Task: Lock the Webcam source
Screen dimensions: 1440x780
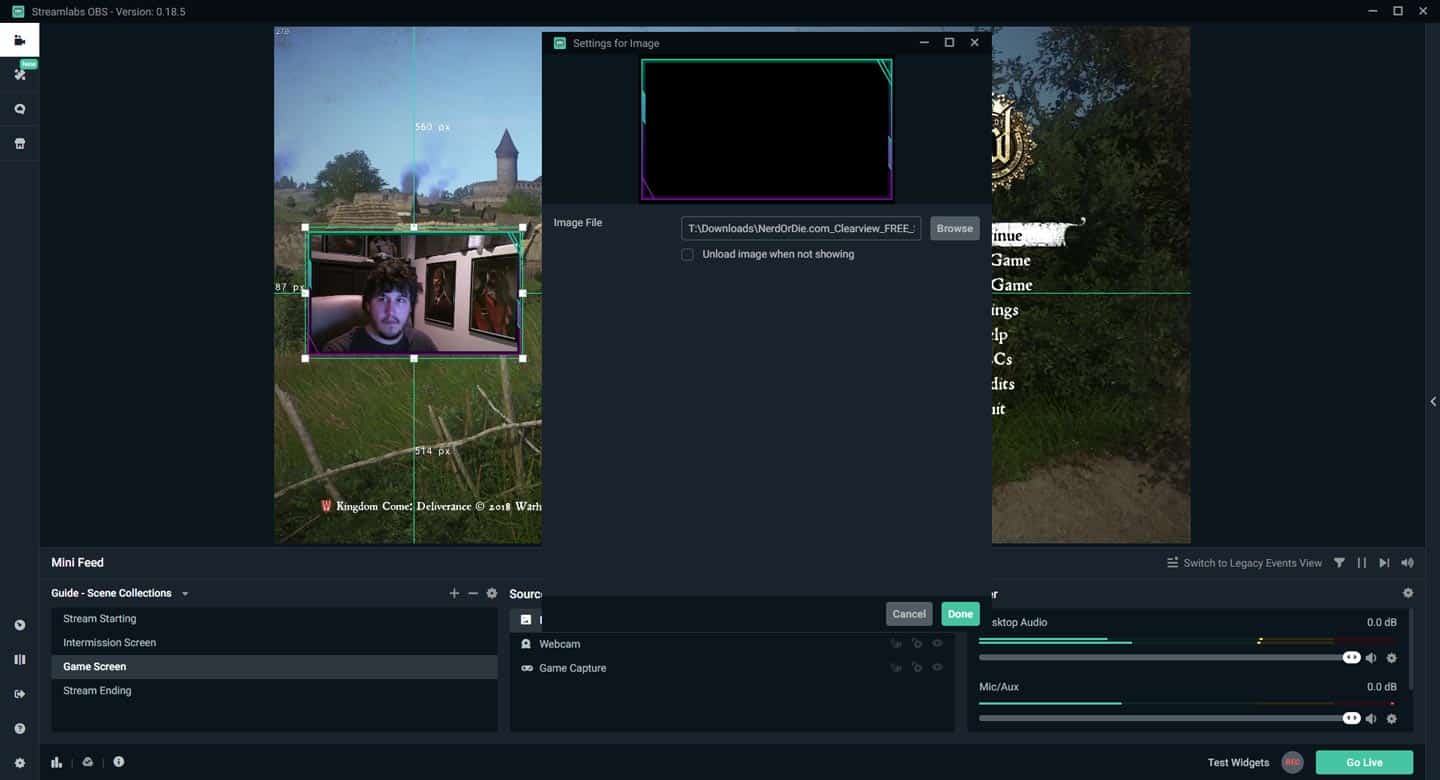Action: [916, 644]
